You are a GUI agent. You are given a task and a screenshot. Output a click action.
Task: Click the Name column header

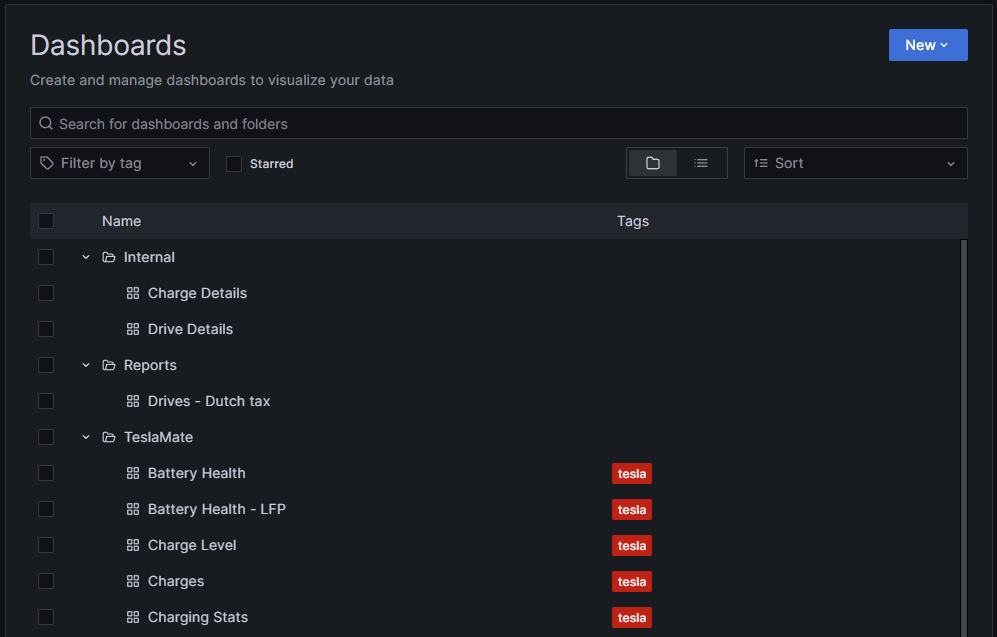coord(121,221)
